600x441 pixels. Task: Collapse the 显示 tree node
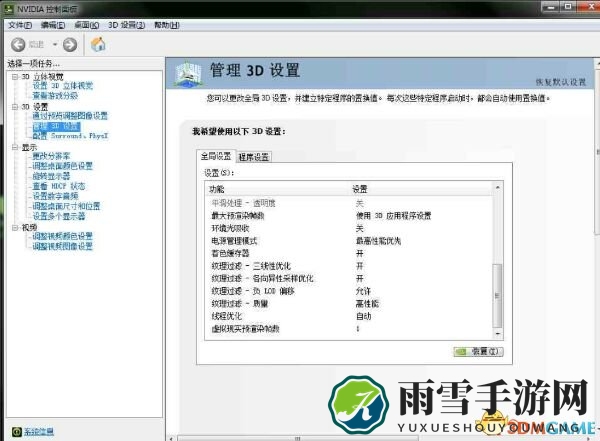(x=15, y=147)
